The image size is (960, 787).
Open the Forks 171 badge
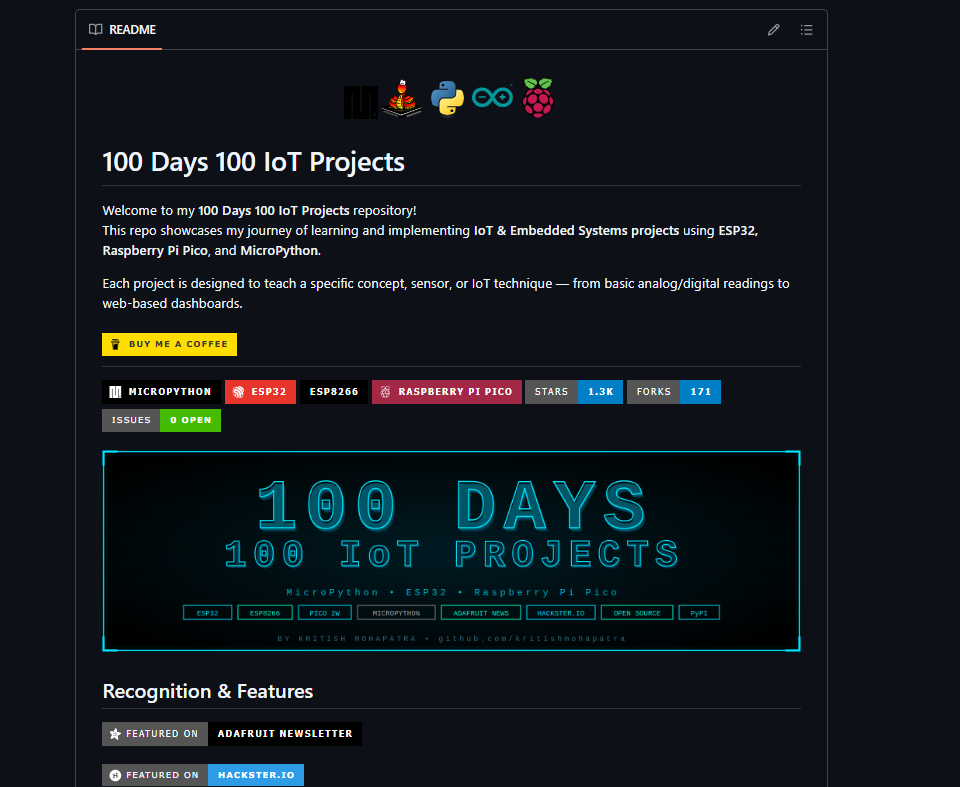[673, 392]
